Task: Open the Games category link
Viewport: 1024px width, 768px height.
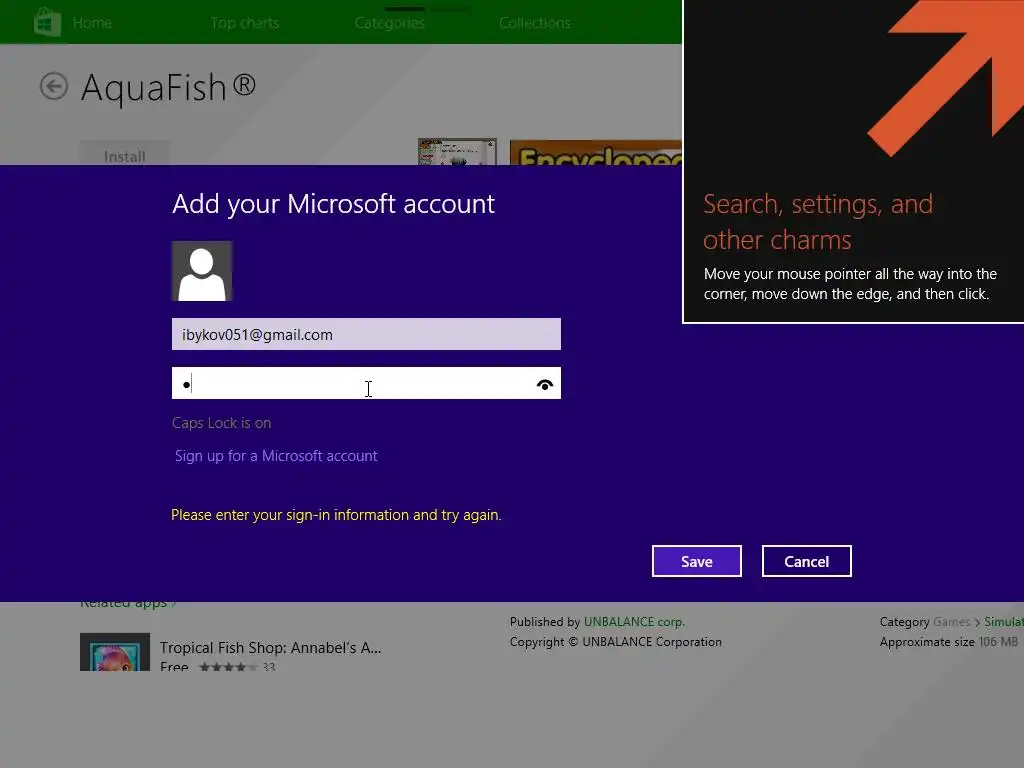Action: tap(952, 622)
